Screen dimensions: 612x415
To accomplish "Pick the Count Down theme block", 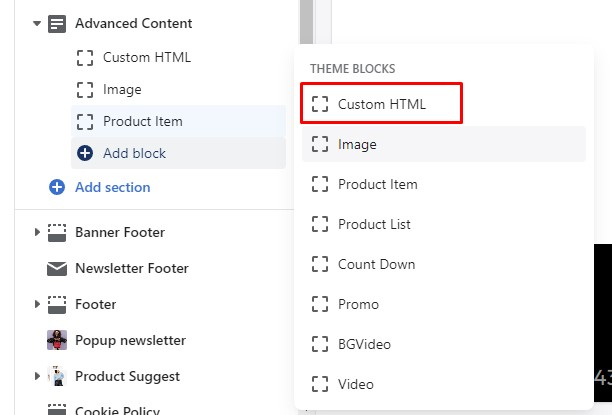I will (x=376, y=264).
